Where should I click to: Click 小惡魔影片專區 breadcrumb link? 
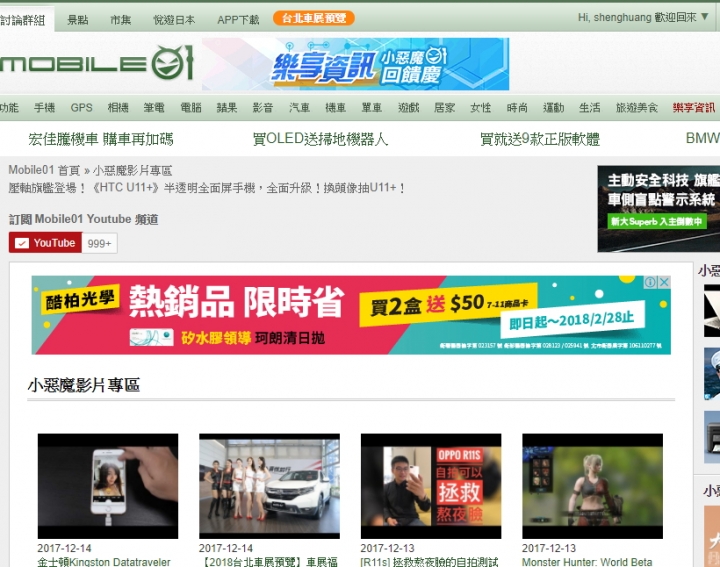pyautogui.click(x=132, y=170)
